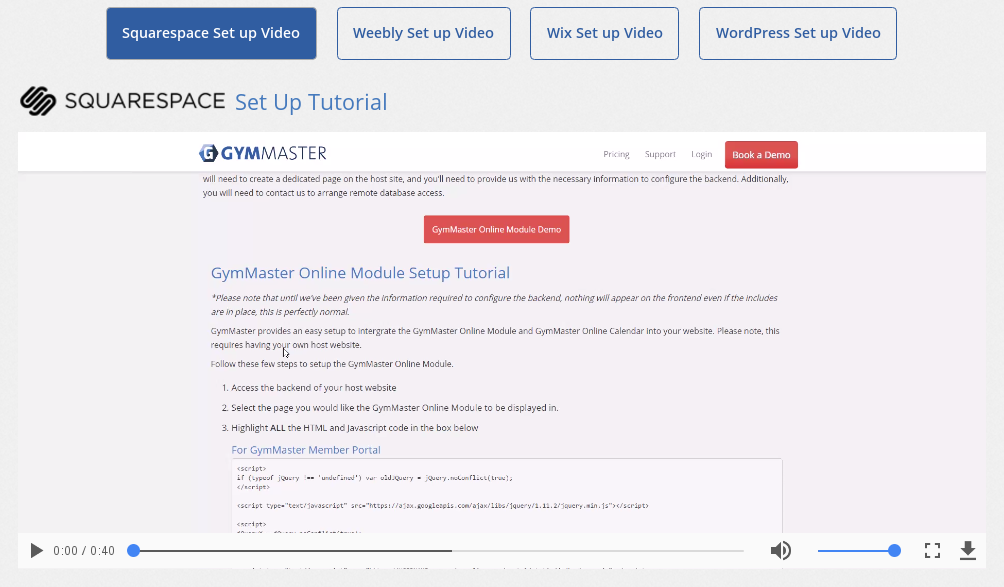Click step 'Highlight ALL the HTML and Javascript code'
Image resolution: width=1004 pixels, height=587 pixels.
[355, 428]
